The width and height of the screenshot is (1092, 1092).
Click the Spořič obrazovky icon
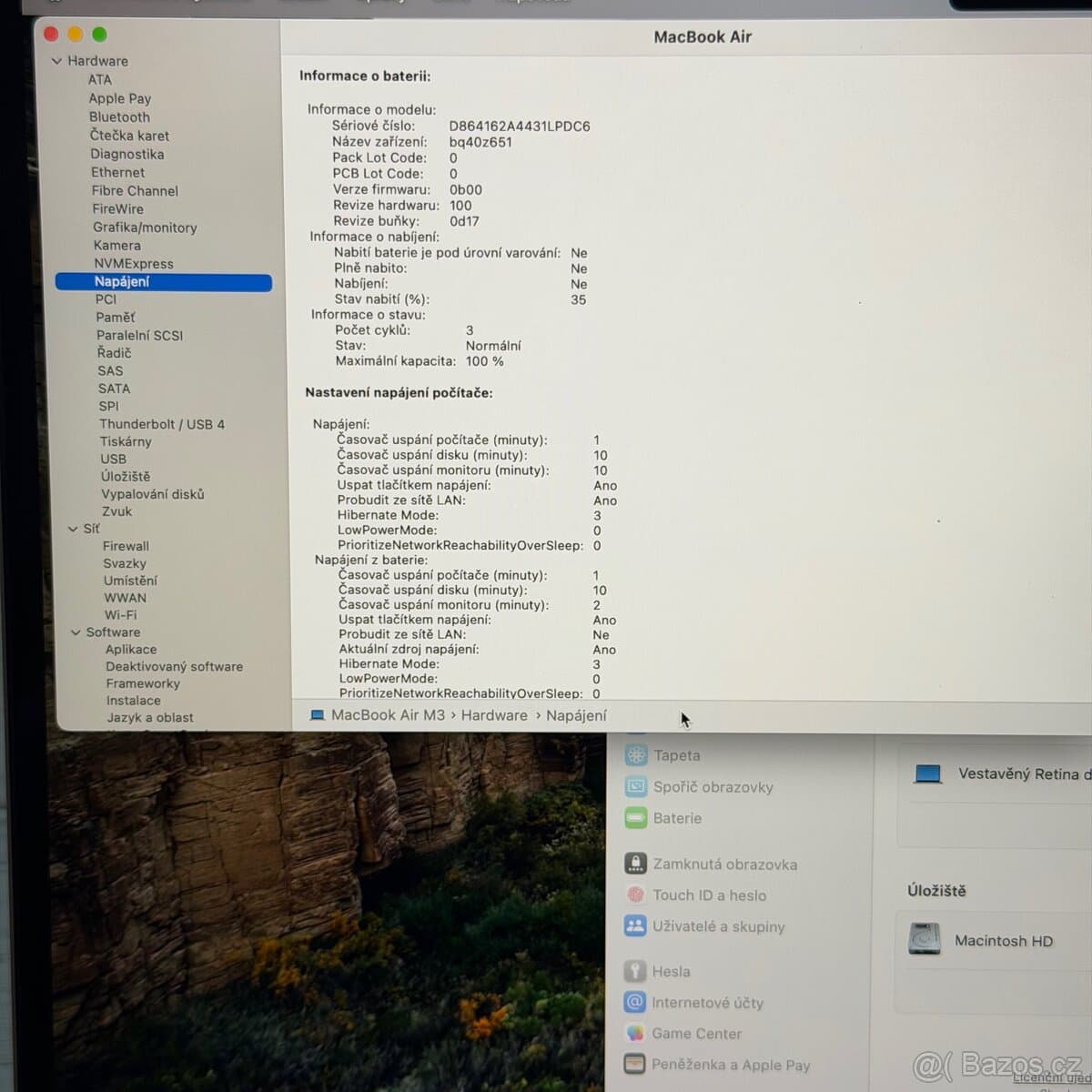tap(636, 787)
